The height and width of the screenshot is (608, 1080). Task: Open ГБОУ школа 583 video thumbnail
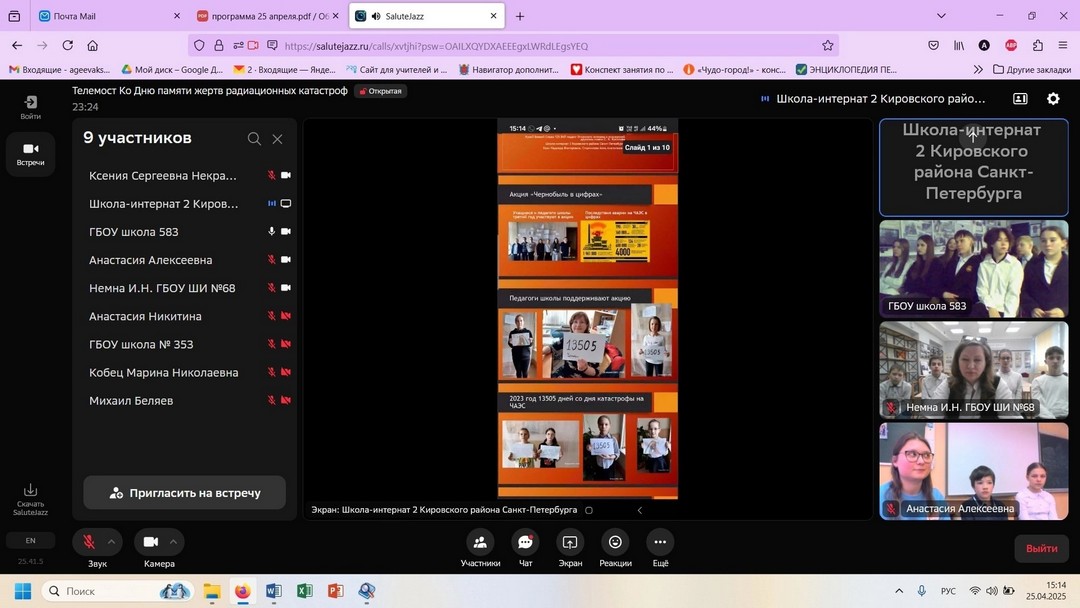point(974,269)
